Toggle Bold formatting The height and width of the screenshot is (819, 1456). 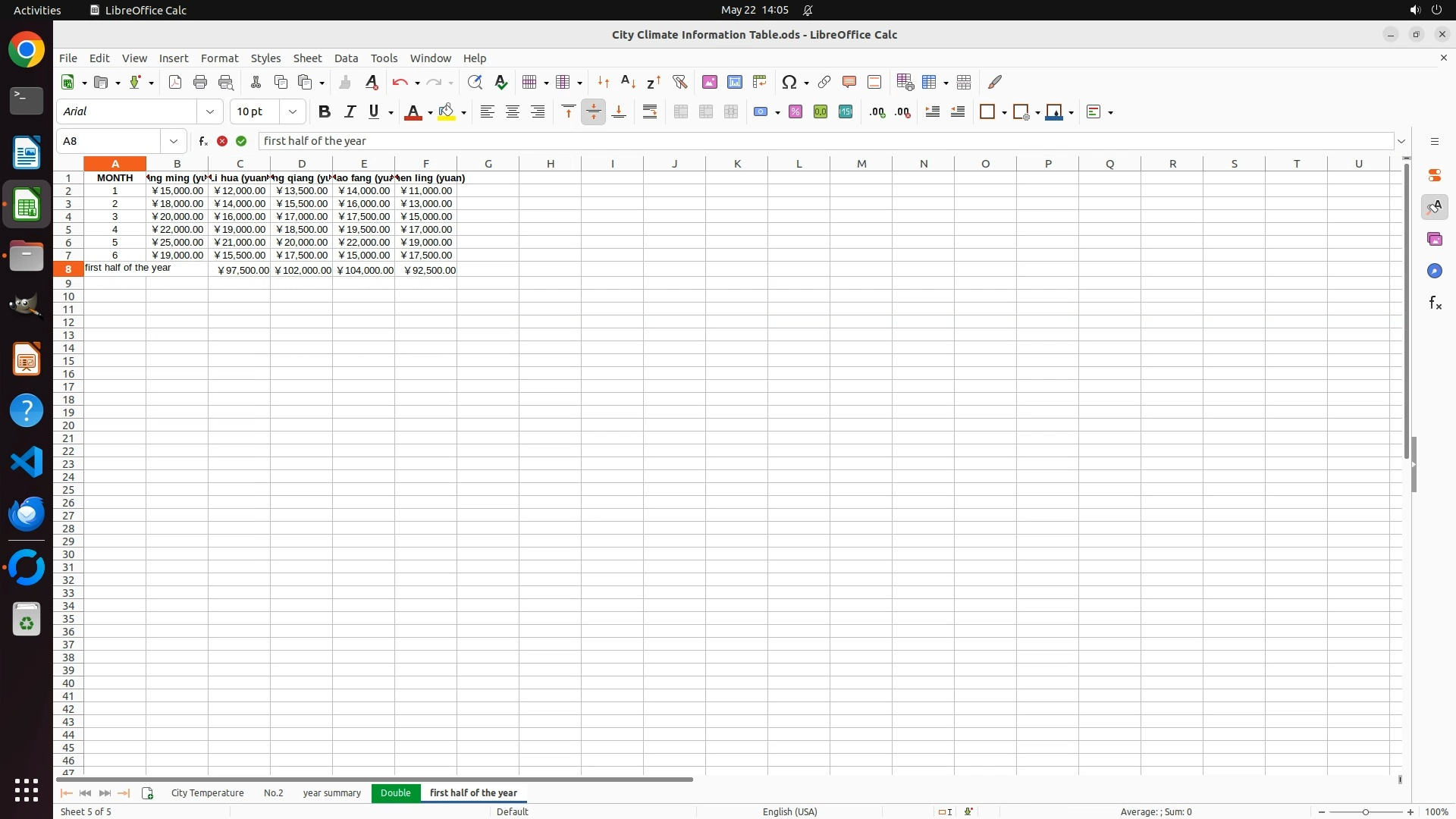point(325,112)
